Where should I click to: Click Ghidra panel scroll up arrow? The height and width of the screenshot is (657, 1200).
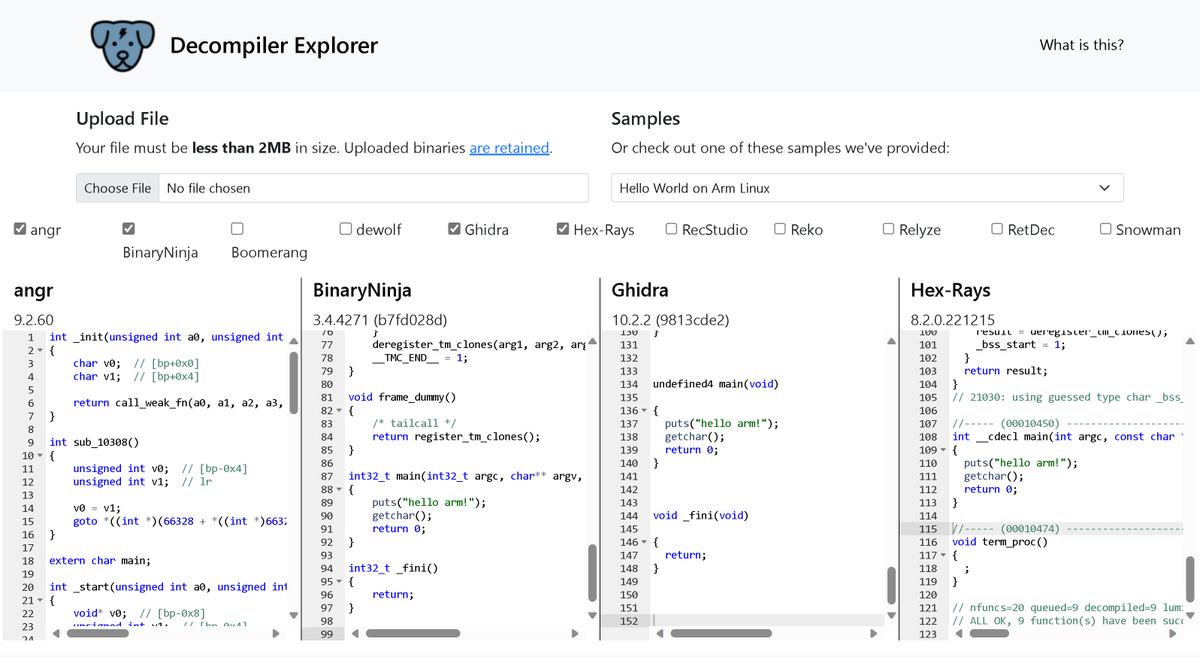pos(891,341)
